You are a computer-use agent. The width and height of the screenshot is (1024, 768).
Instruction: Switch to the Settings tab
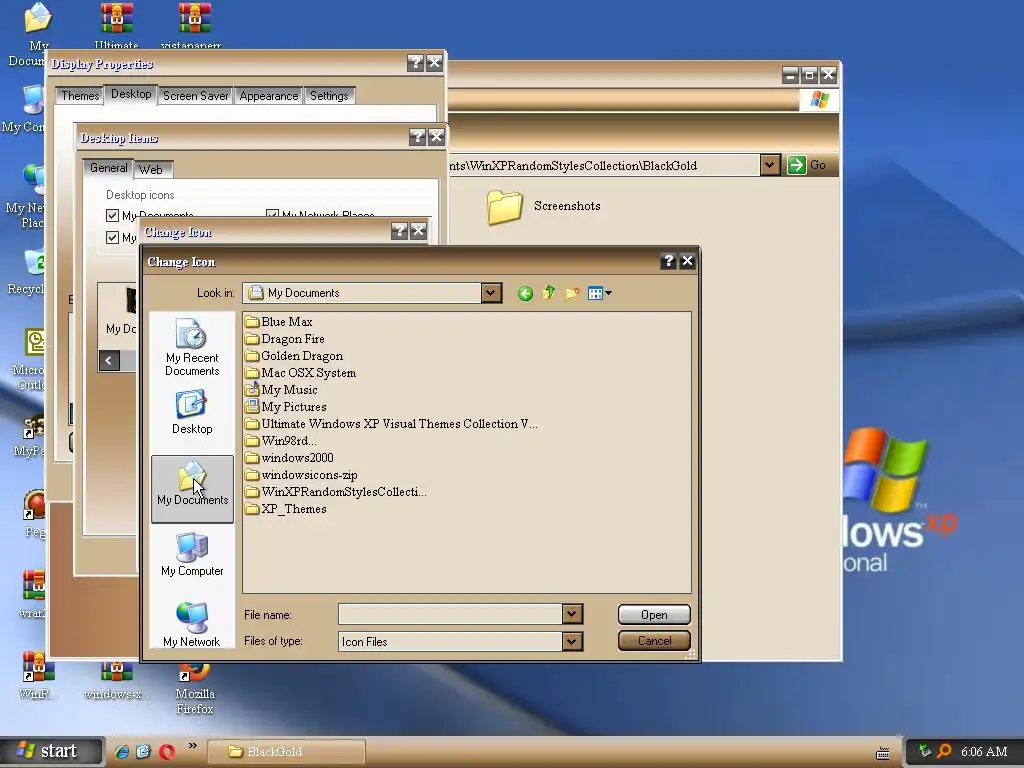click(x=328, y=96)
